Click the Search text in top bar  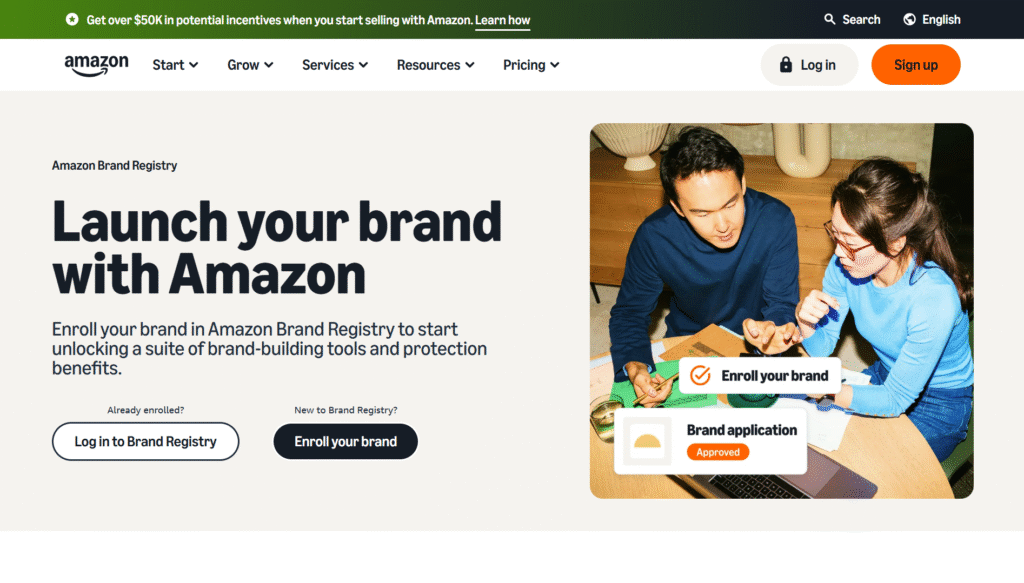pyautogui.click(x=861, y=20)
